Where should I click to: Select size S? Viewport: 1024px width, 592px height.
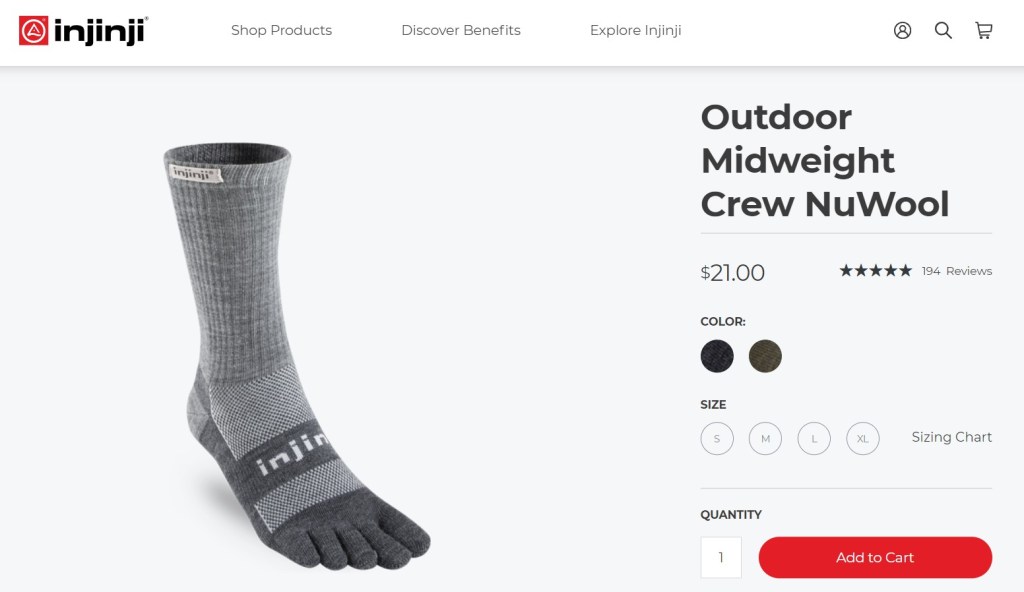717,439
